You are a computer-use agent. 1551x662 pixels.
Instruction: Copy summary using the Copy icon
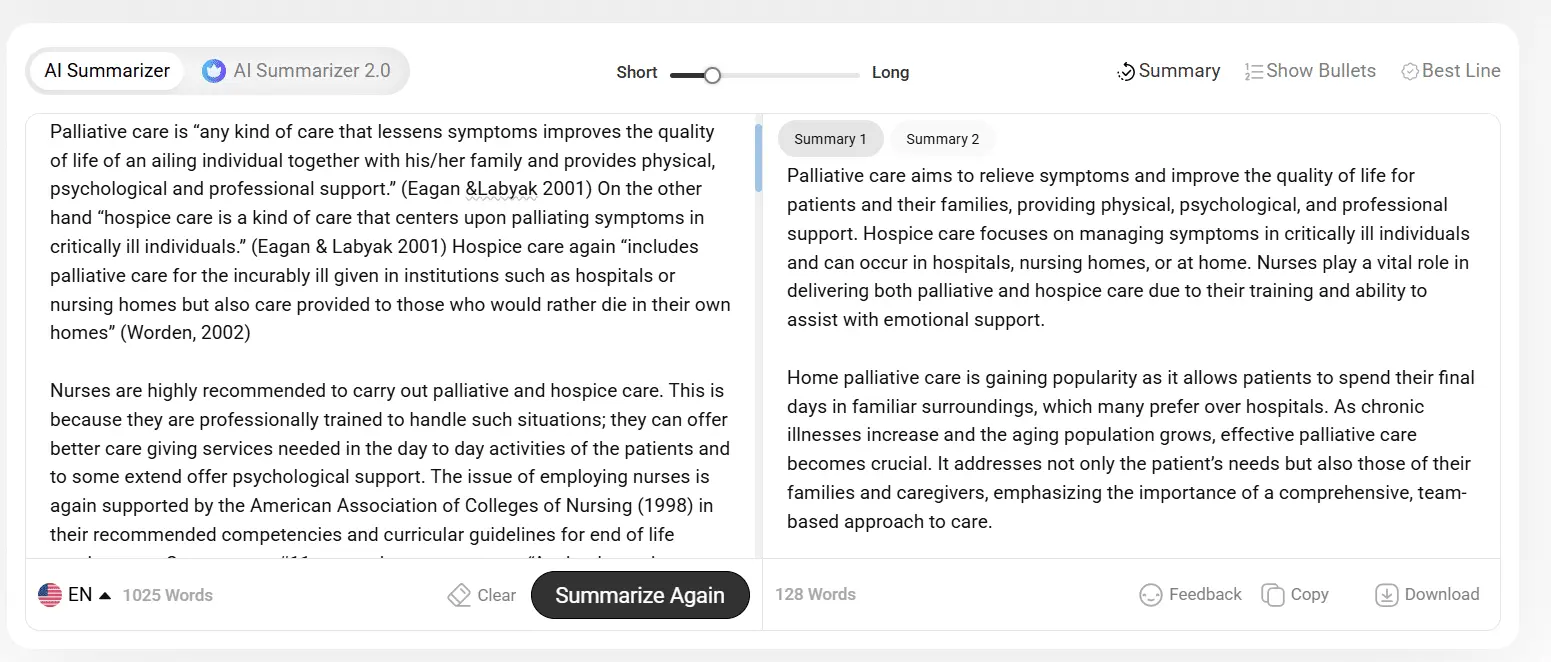1273,595
